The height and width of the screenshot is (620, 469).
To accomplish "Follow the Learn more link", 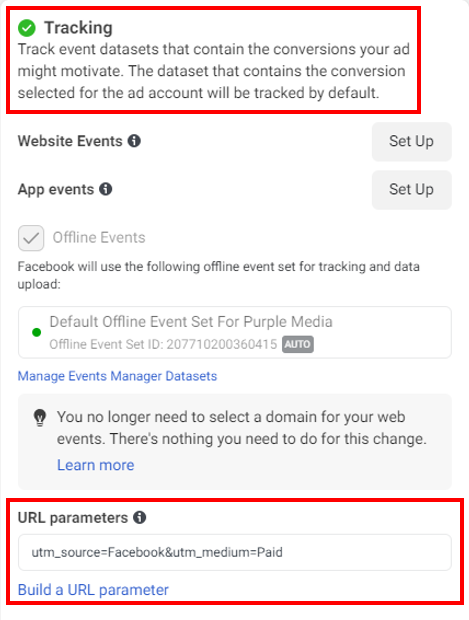I will [96, 465].
